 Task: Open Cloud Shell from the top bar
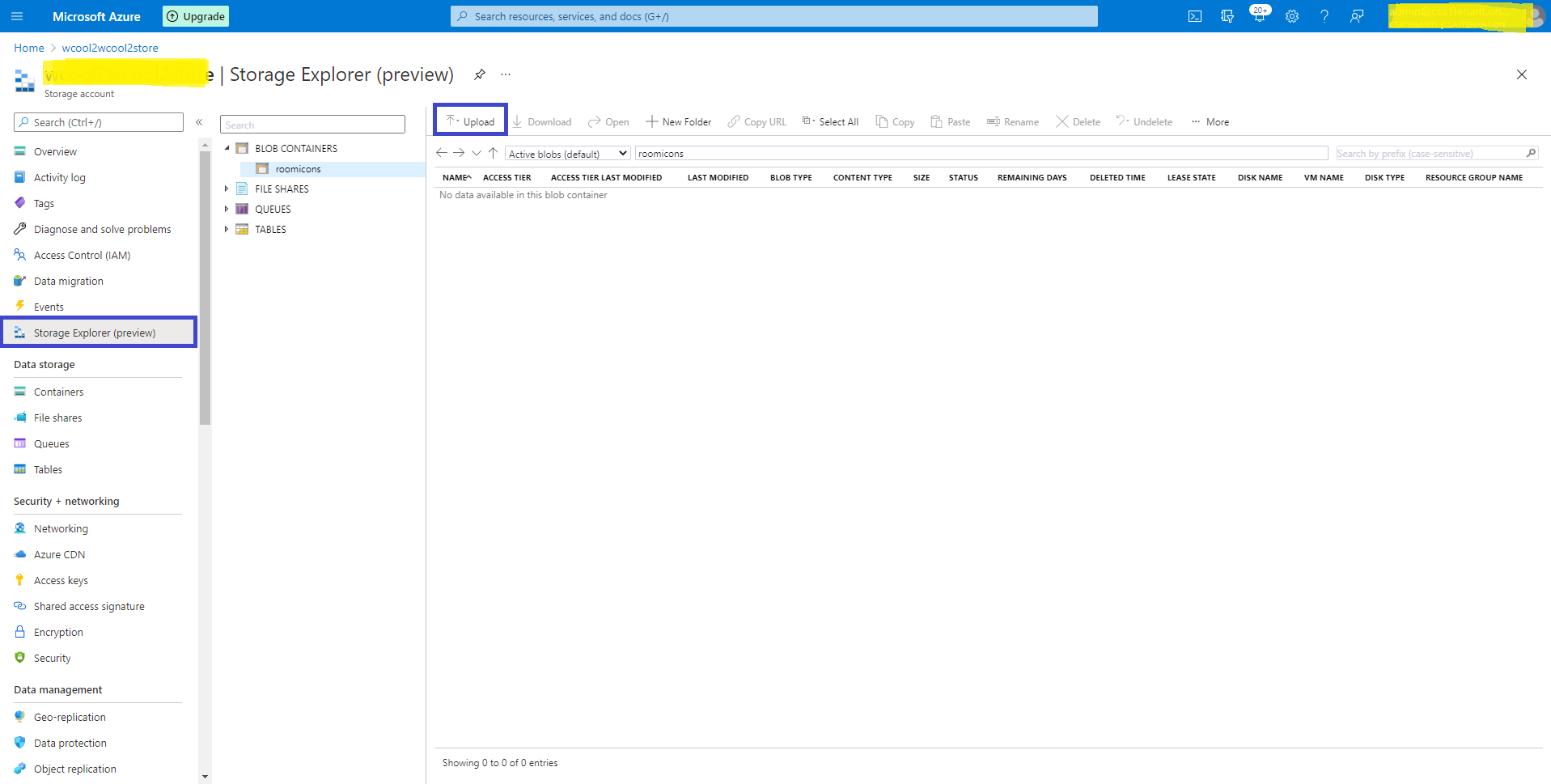(1195, 16)
